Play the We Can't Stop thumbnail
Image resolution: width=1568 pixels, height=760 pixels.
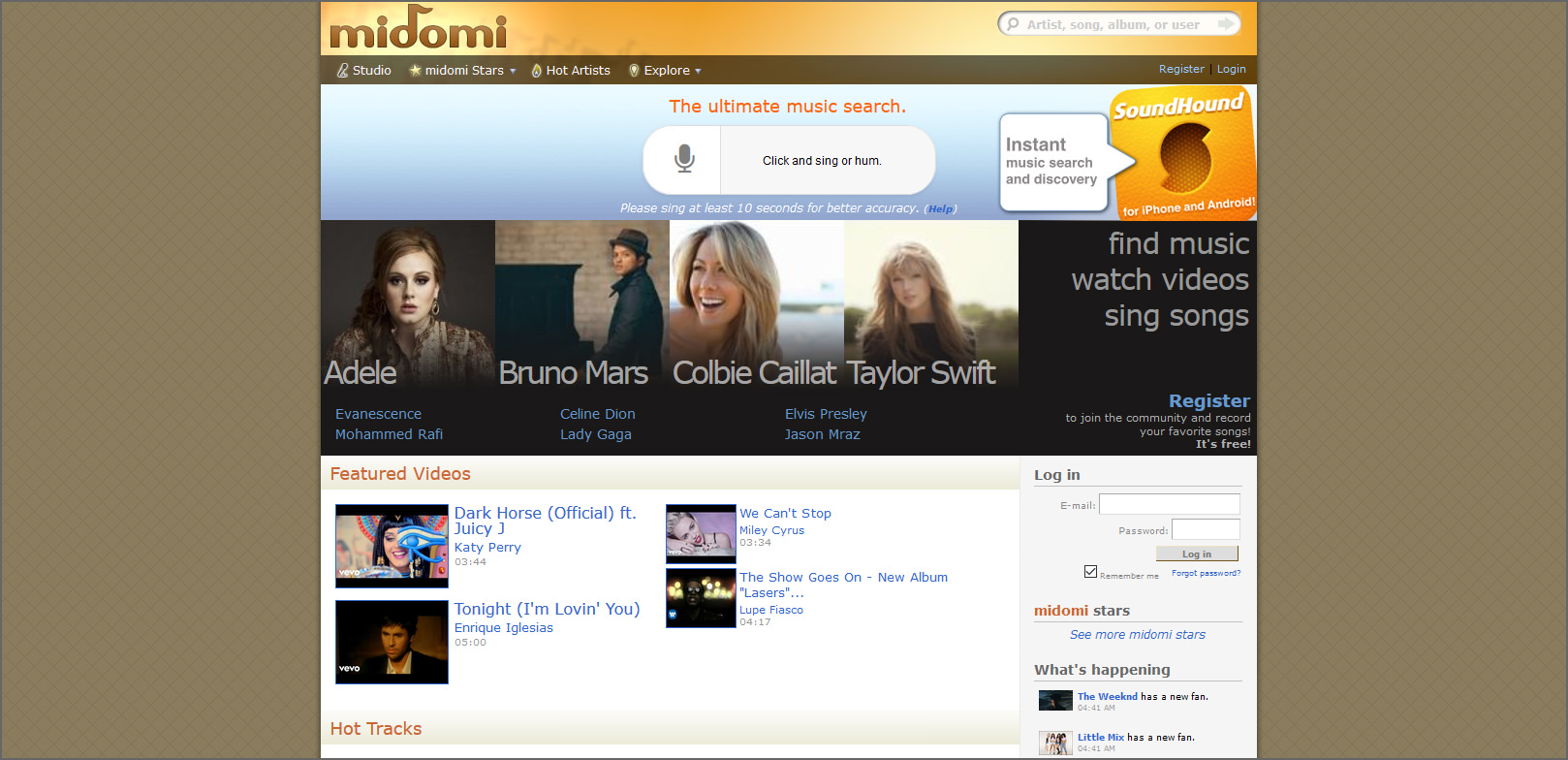pyautogui.click(x=701, y=533)
